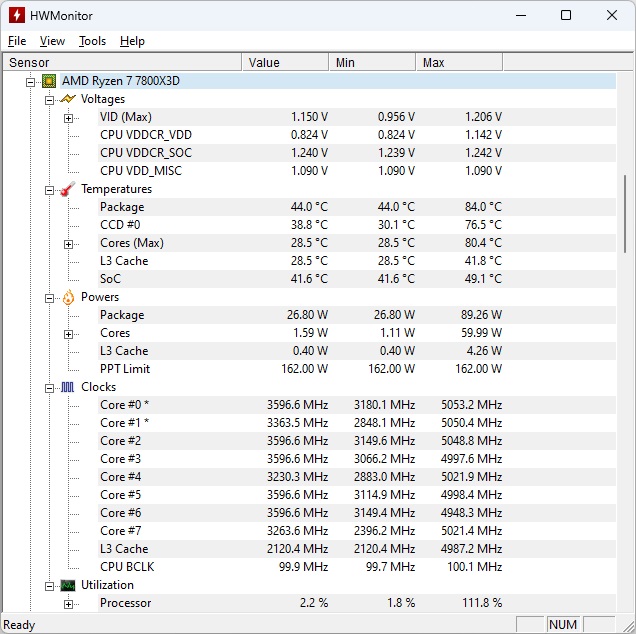Collapse the AMD Ryzen 7 7800X3D node
The width and height of the screenshot is (636, 634).
click(30, 82)
